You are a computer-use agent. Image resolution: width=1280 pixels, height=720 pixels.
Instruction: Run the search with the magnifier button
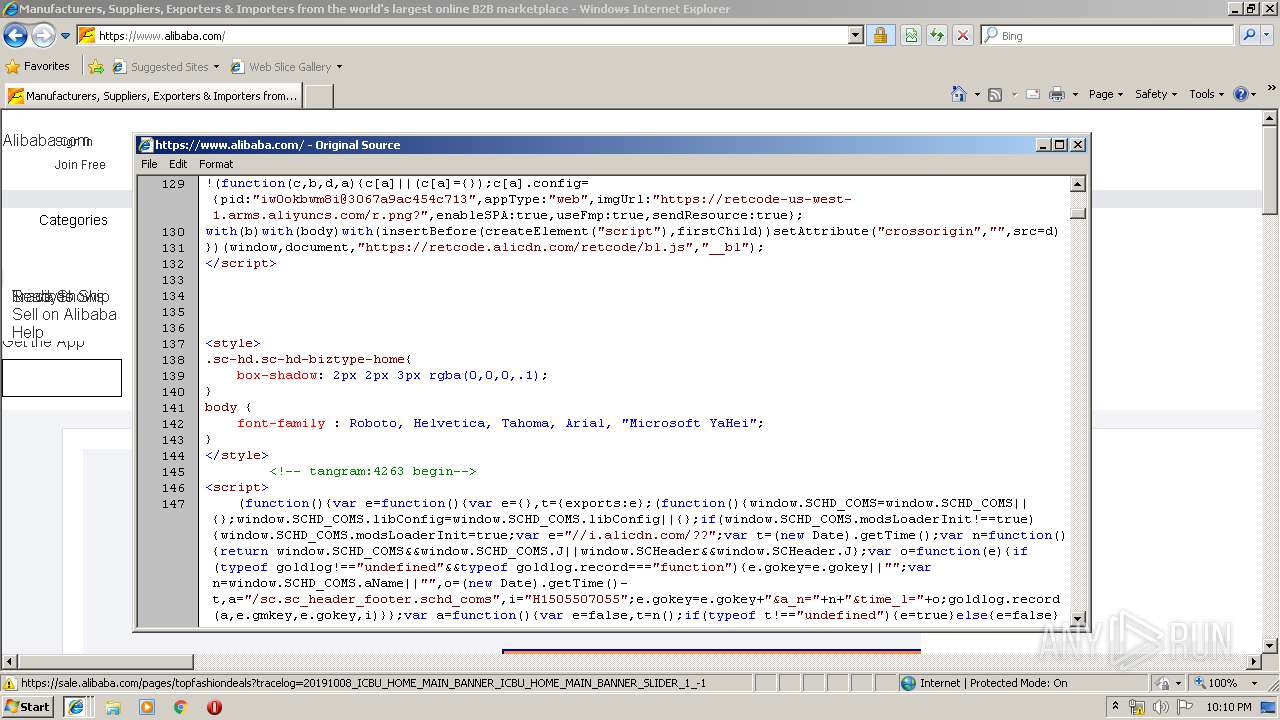click(x=1249, y=36)
